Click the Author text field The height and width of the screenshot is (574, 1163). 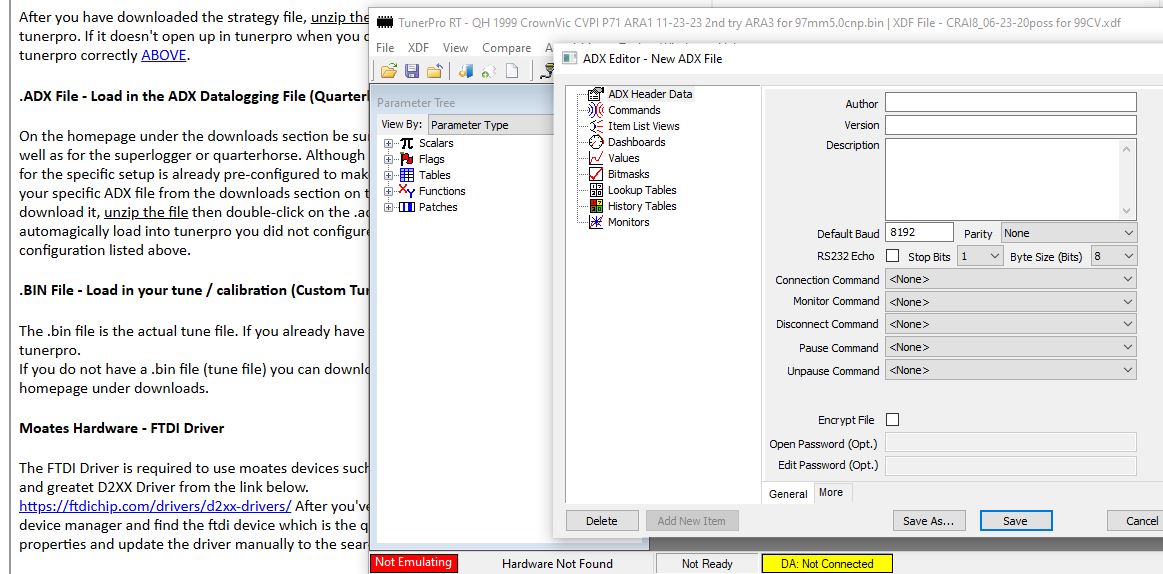[x=1010, y=103]
